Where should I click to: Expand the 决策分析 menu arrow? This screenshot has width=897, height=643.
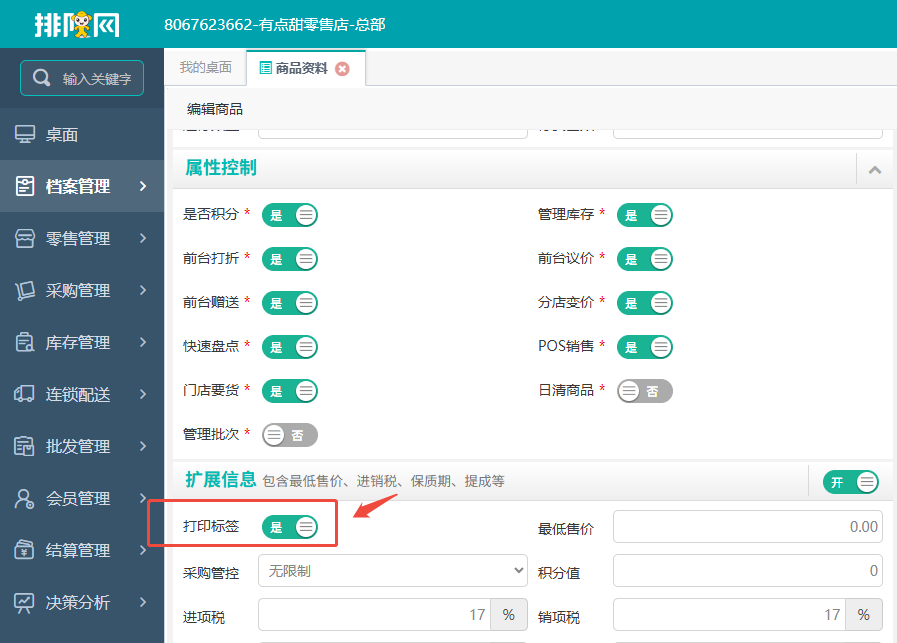point(143,602)
